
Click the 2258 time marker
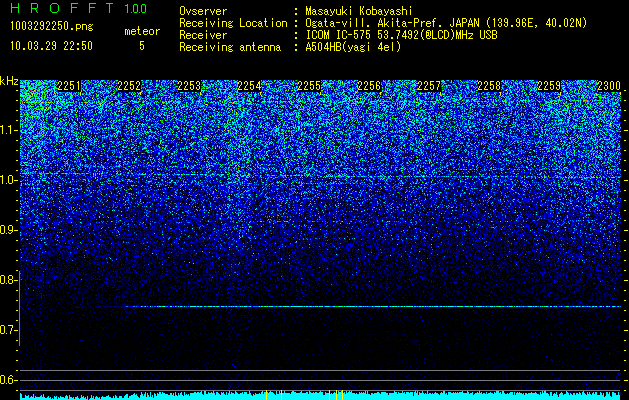[x=489, y=86]
